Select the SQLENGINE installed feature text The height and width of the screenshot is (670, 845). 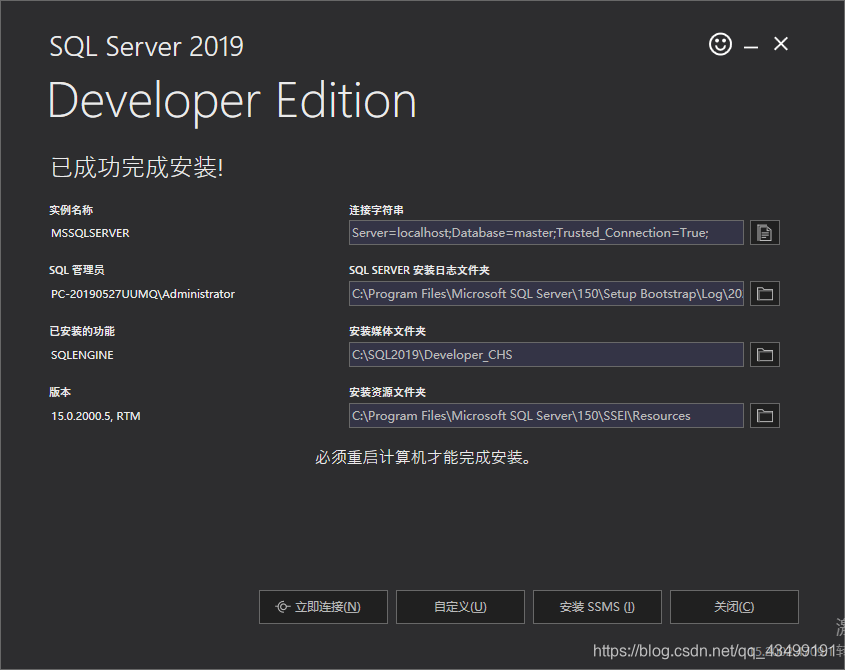(82, 355)
